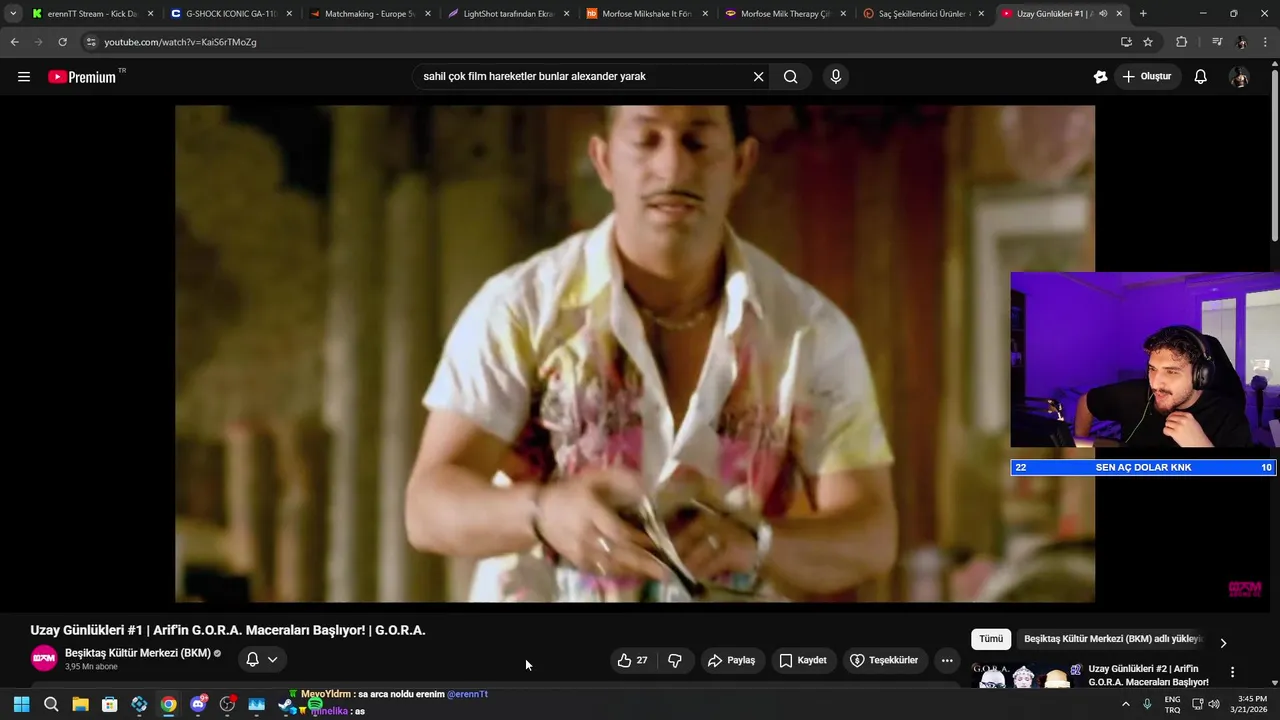Image resolution: width=1280 pixels, height=720 pixels.
Task: Save video with Kaydet button
Action: click(803, 660)
